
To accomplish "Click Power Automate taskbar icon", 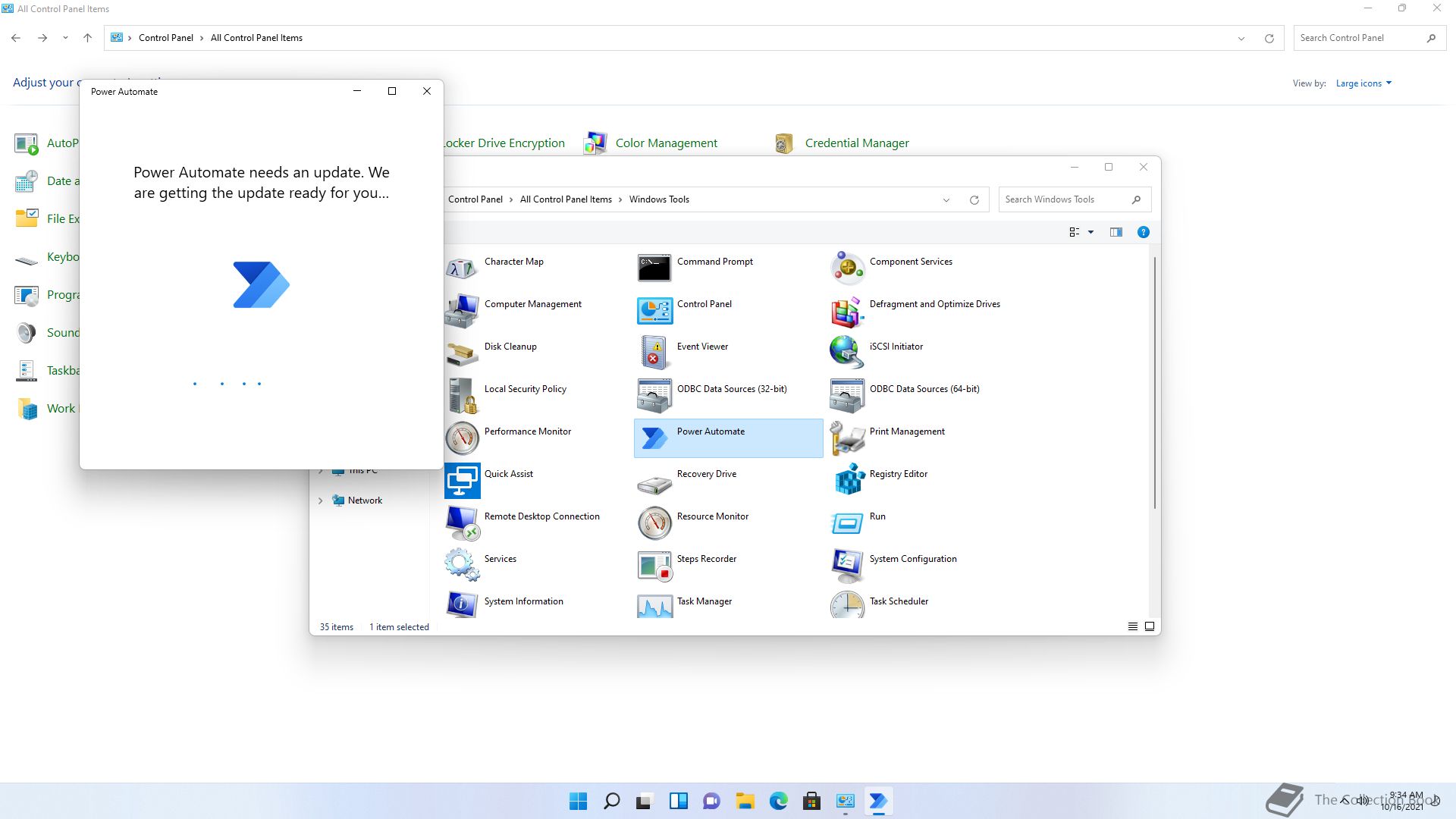I will click(878, 801).
